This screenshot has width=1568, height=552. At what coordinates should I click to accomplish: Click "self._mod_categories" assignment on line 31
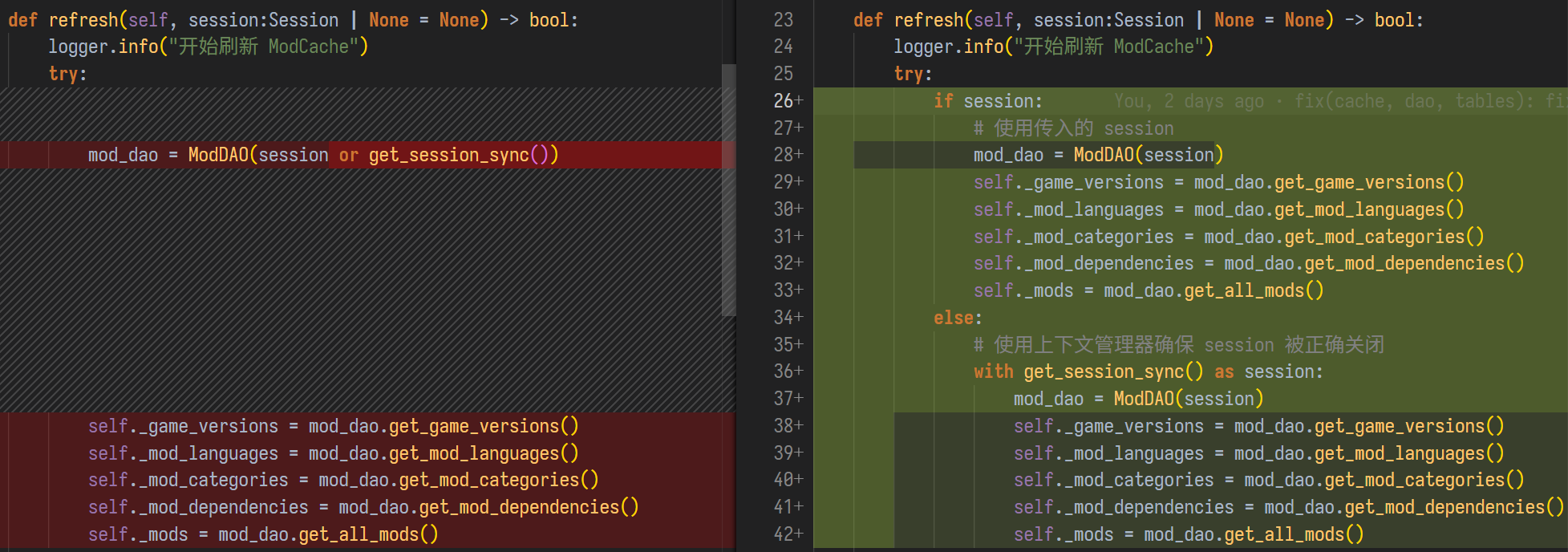point(1228,237)
